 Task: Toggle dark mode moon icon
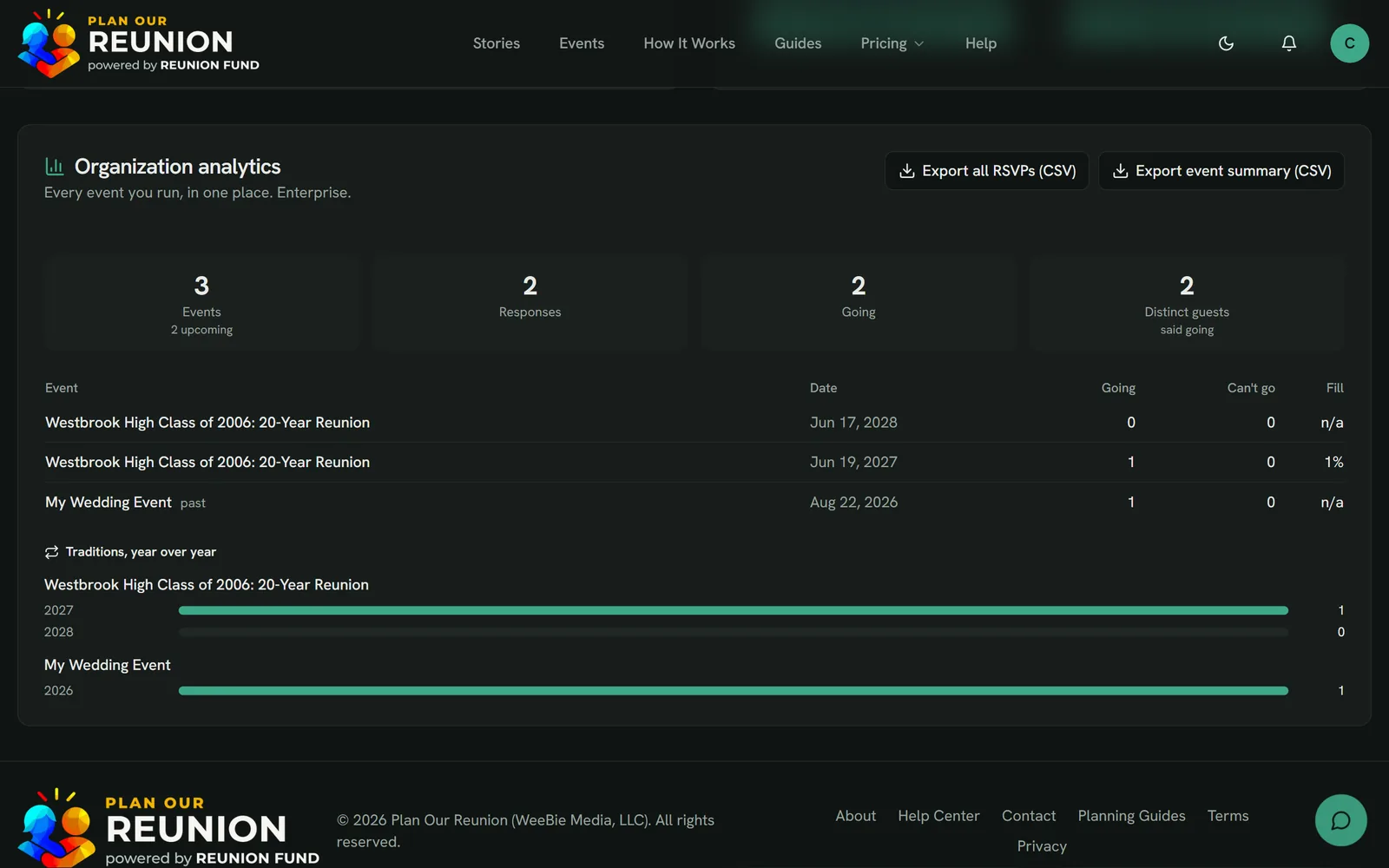[x=1226, y=43]
